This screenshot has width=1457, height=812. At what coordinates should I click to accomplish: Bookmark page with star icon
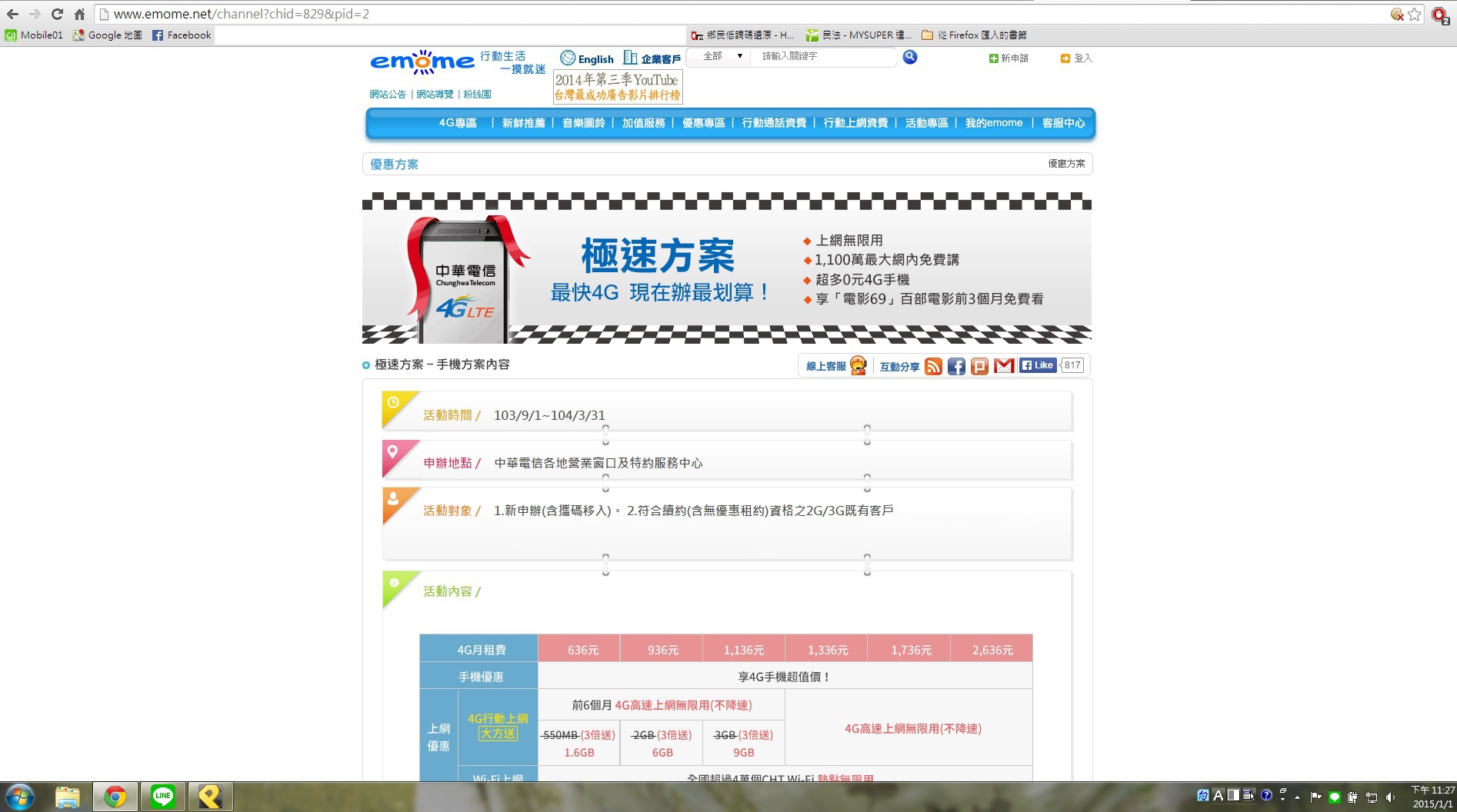pyautogui.click(x=1415, y=14)
